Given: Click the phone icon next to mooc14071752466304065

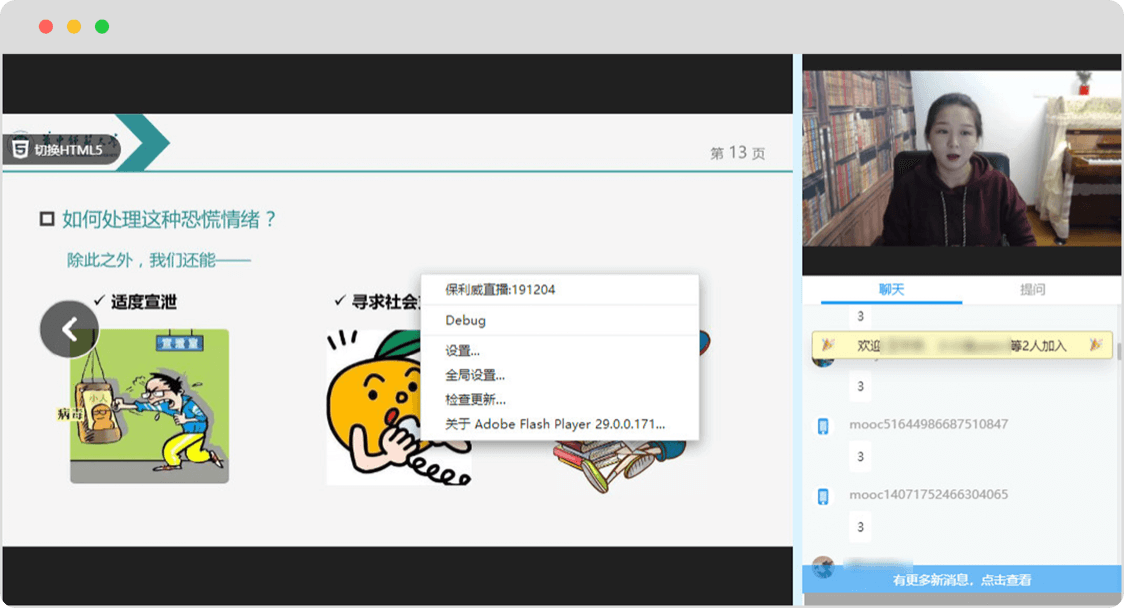Looking at the screenshot, I should (824, 495).
